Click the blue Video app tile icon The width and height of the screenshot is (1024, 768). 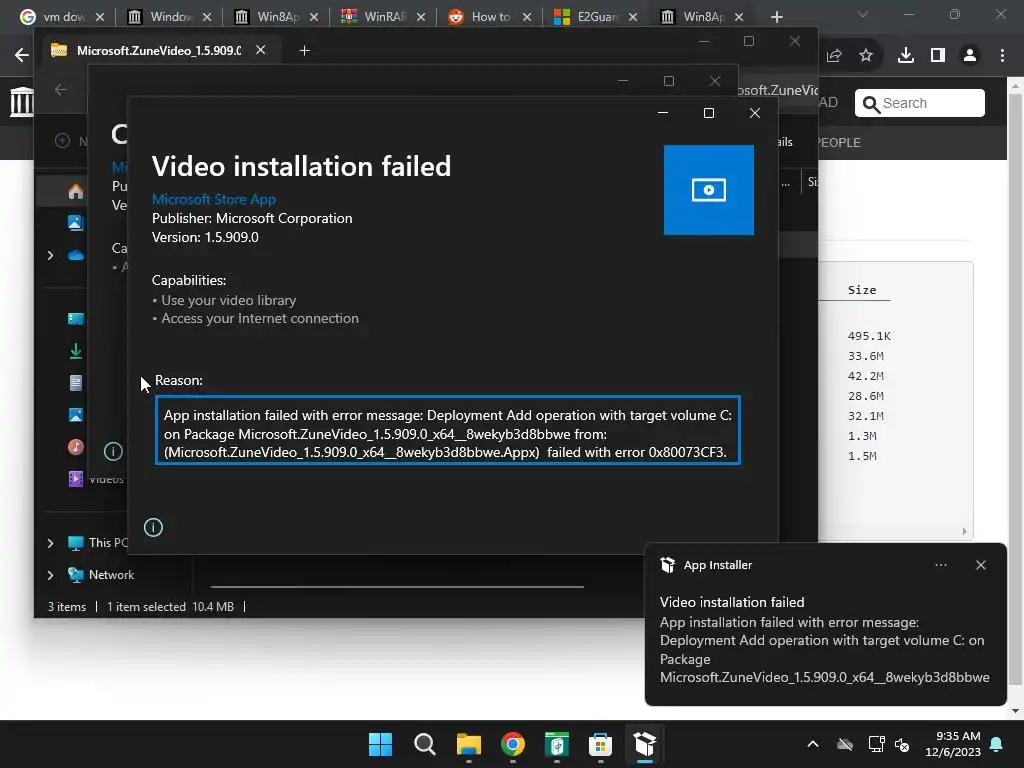coord(709,190)
